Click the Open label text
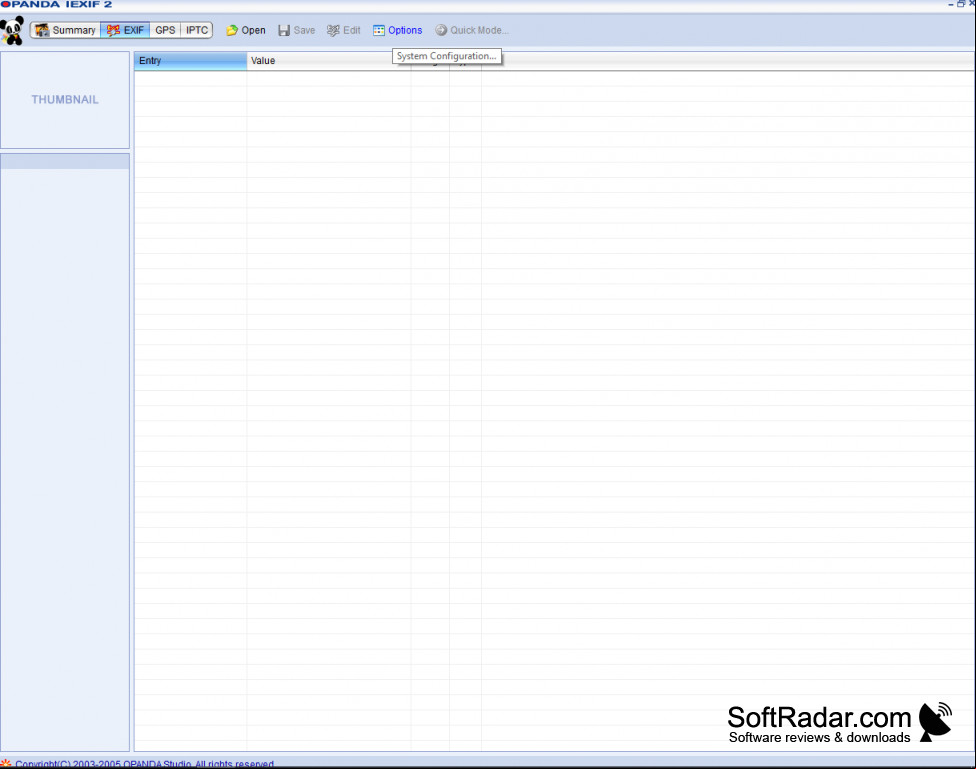Viewport: 976px width, 769px height. [x=253, y=30]
